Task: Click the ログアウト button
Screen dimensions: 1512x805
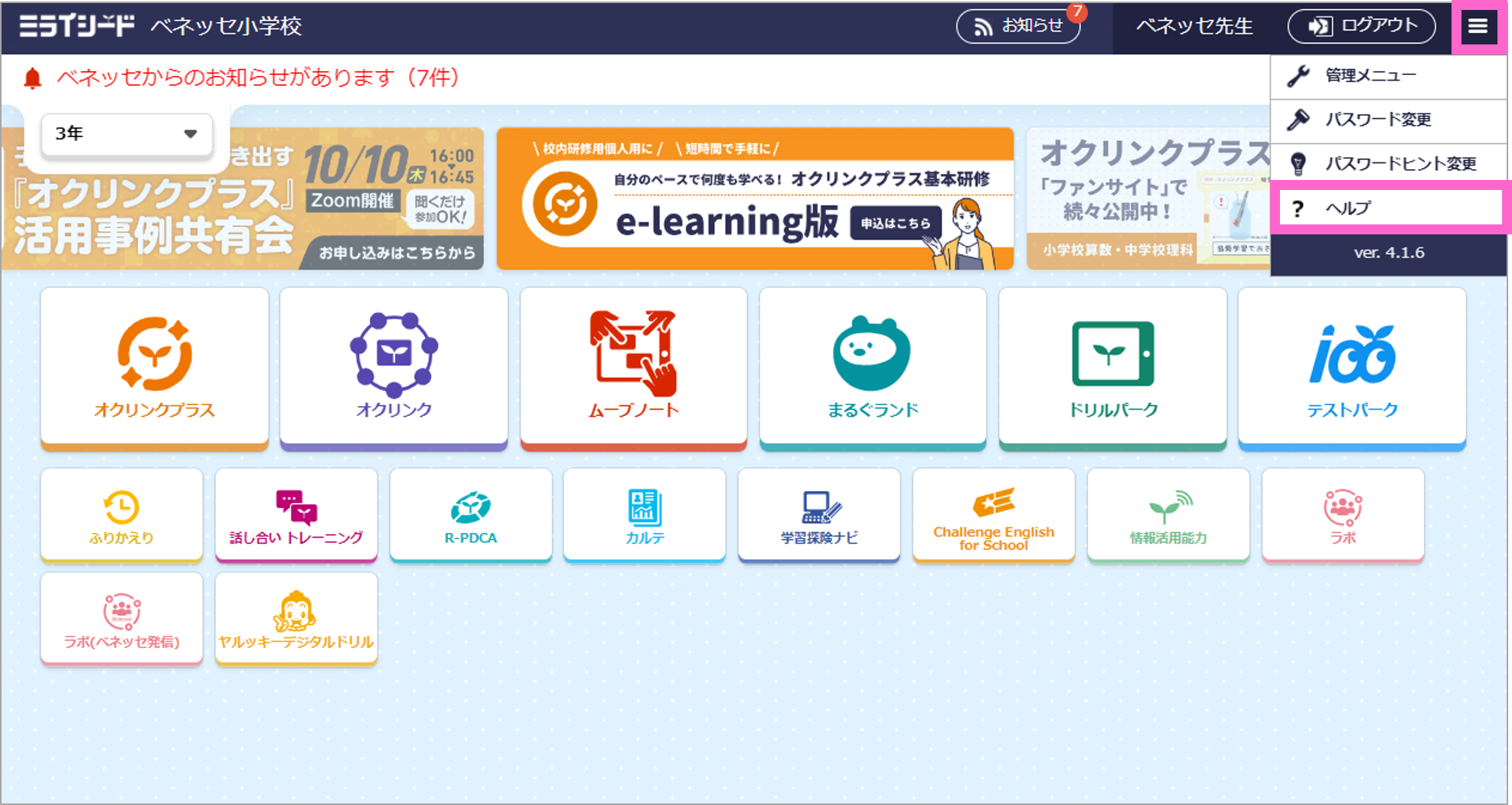Action: click(1361, 26)
